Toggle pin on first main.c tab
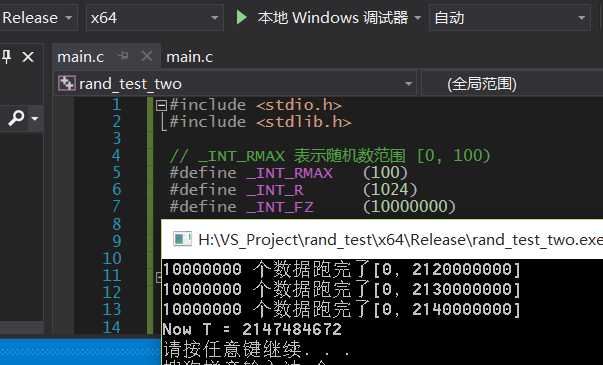The height and width of the screenshot is (365, 603). pos(123,56)
